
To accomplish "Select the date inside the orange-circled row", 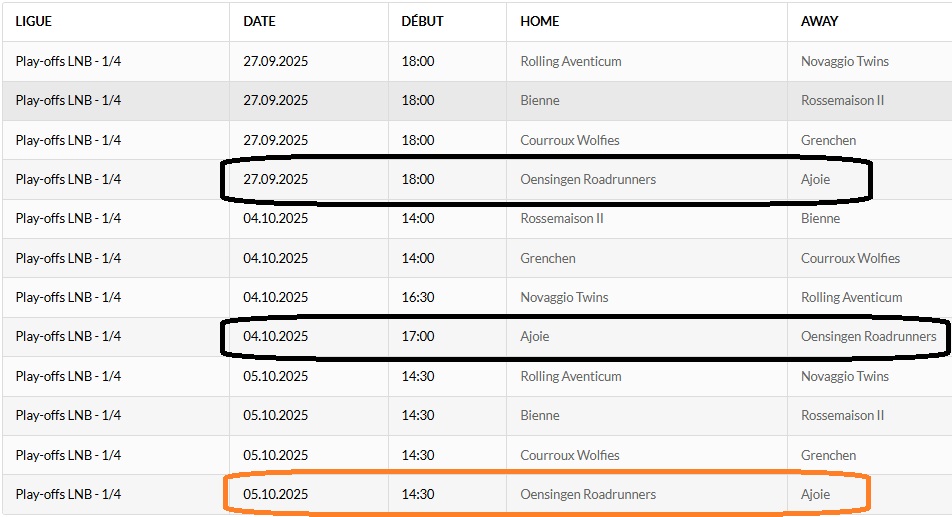I will tap(275, 494).
